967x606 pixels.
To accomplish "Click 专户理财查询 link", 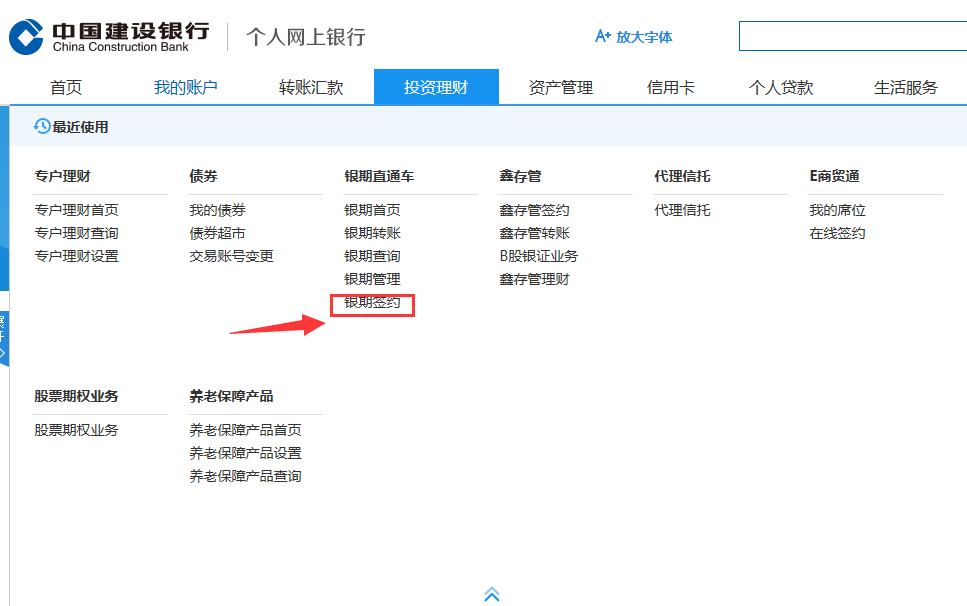I will click(x=76, y=233).
